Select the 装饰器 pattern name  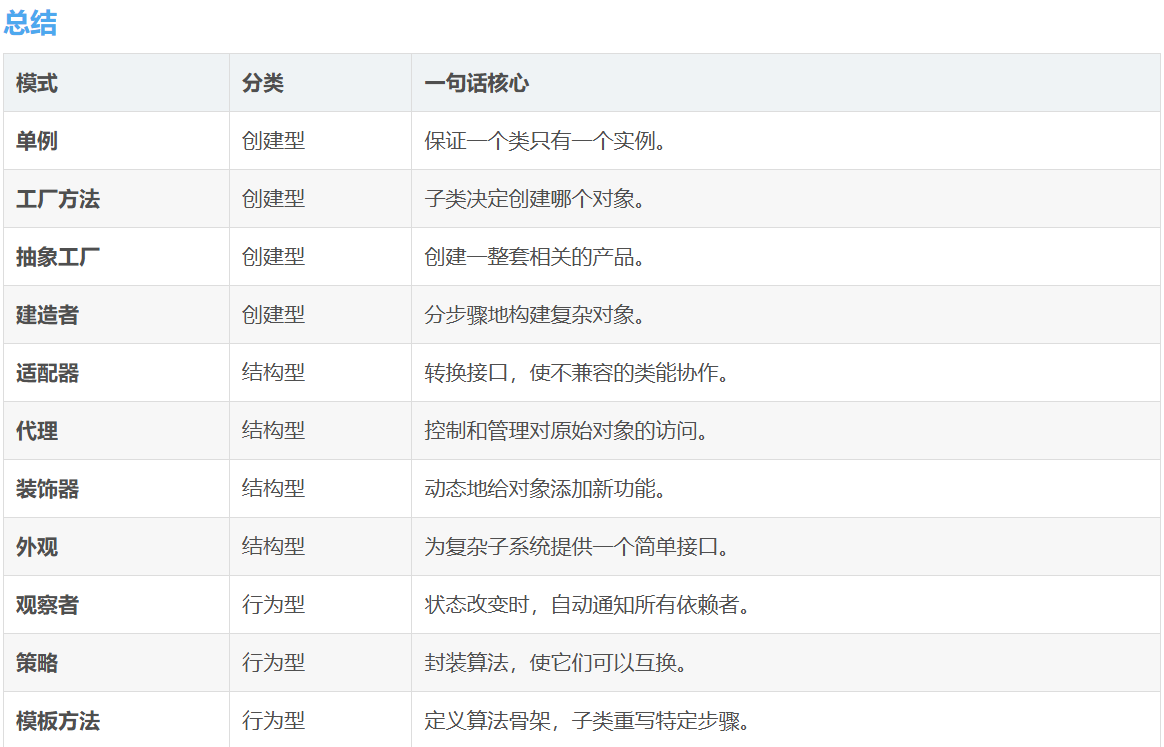(x=47, y=489)
